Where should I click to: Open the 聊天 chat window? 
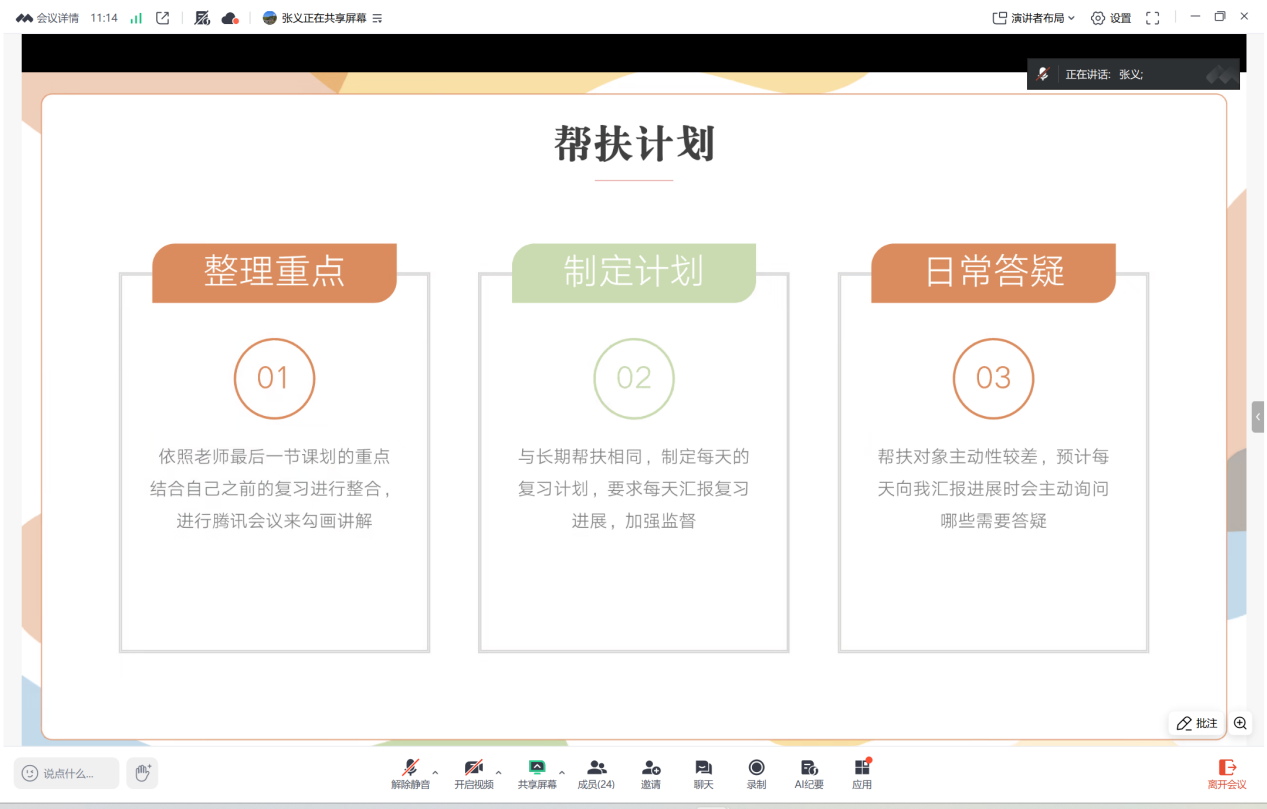click(704, 773)
